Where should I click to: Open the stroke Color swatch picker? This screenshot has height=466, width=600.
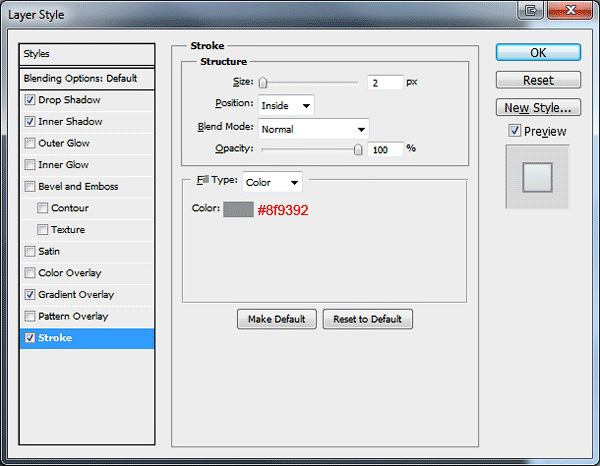coord(238,209)
